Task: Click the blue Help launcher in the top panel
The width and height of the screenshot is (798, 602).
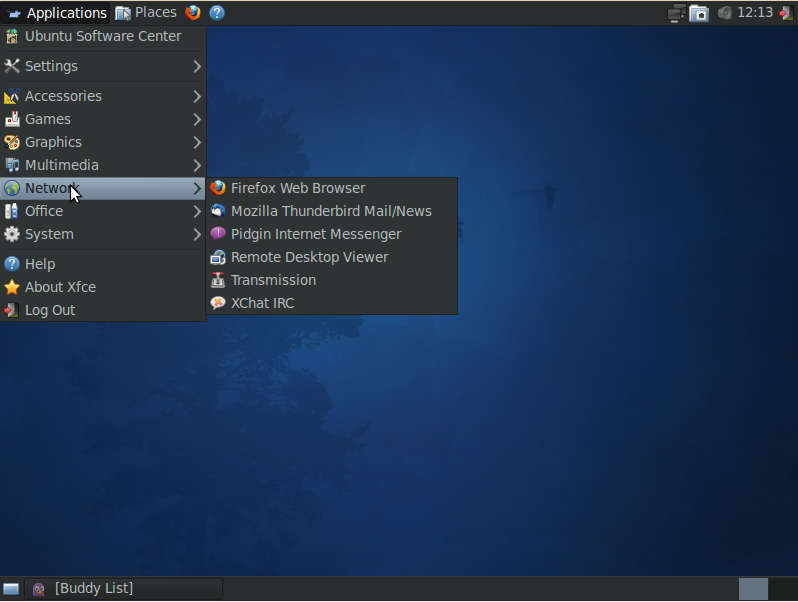Action: pyautogui.click(x=217, y=13)
